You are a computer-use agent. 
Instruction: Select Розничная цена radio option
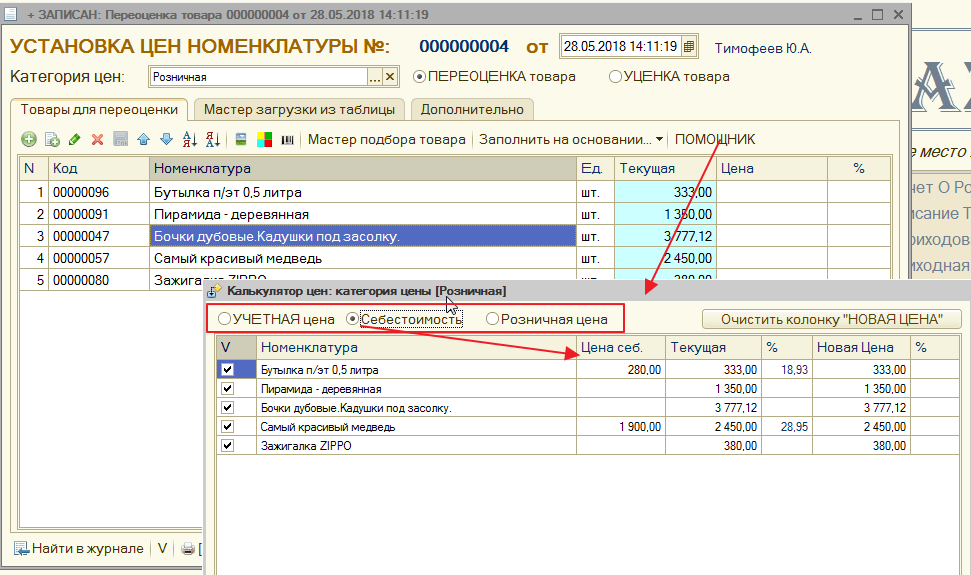pyautogui.click(x=492, y=319)
